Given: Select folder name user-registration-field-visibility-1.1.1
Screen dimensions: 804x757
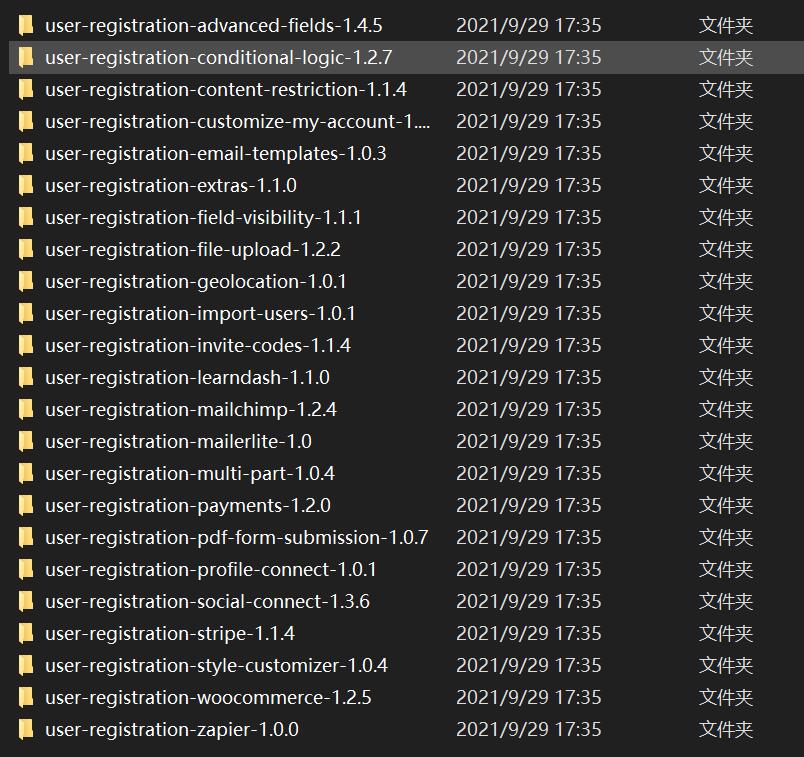Looking at the screenshot, I should click(x=204, y=217).
